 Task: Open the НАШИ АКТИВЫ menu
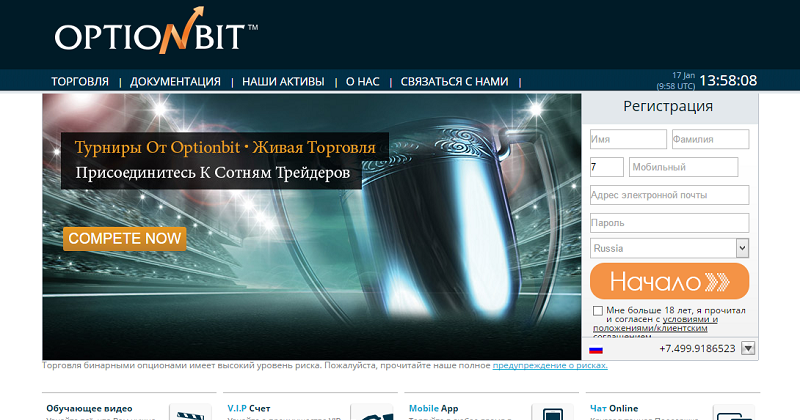(283, 82)
